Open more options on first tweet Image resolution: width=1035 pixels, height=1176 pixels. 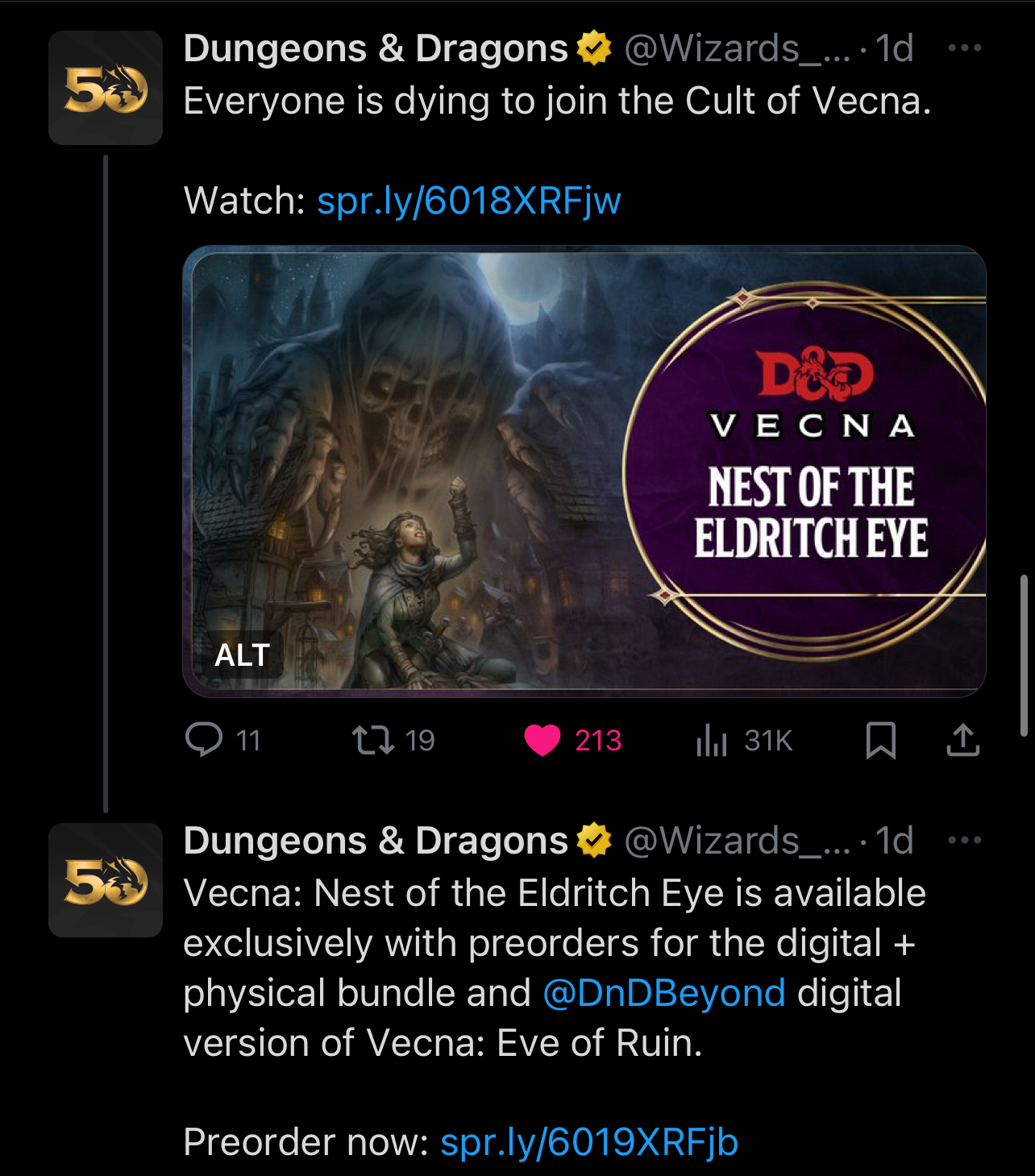(x=964, y=48)
